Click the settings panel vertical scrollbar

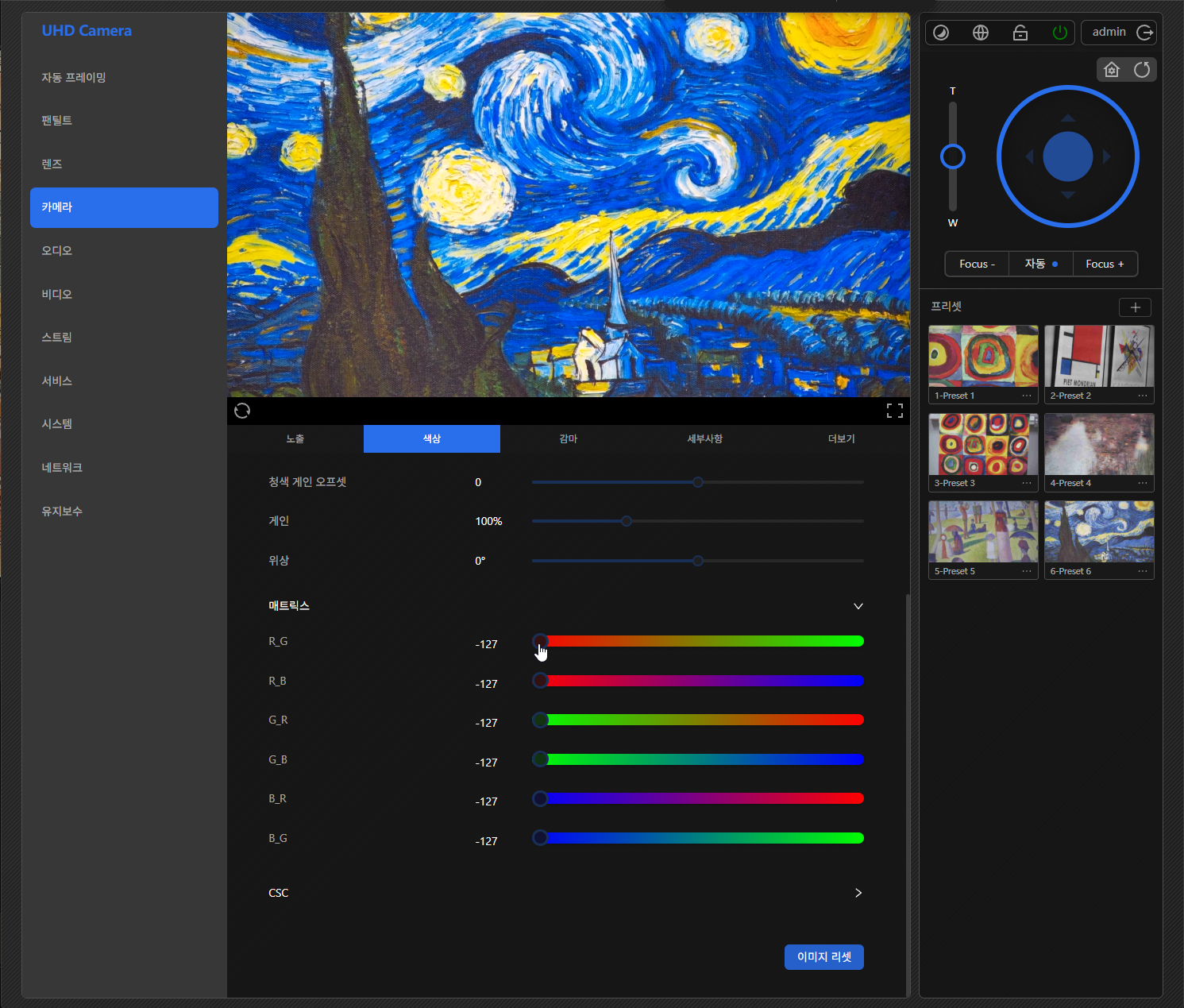(908, 794)
